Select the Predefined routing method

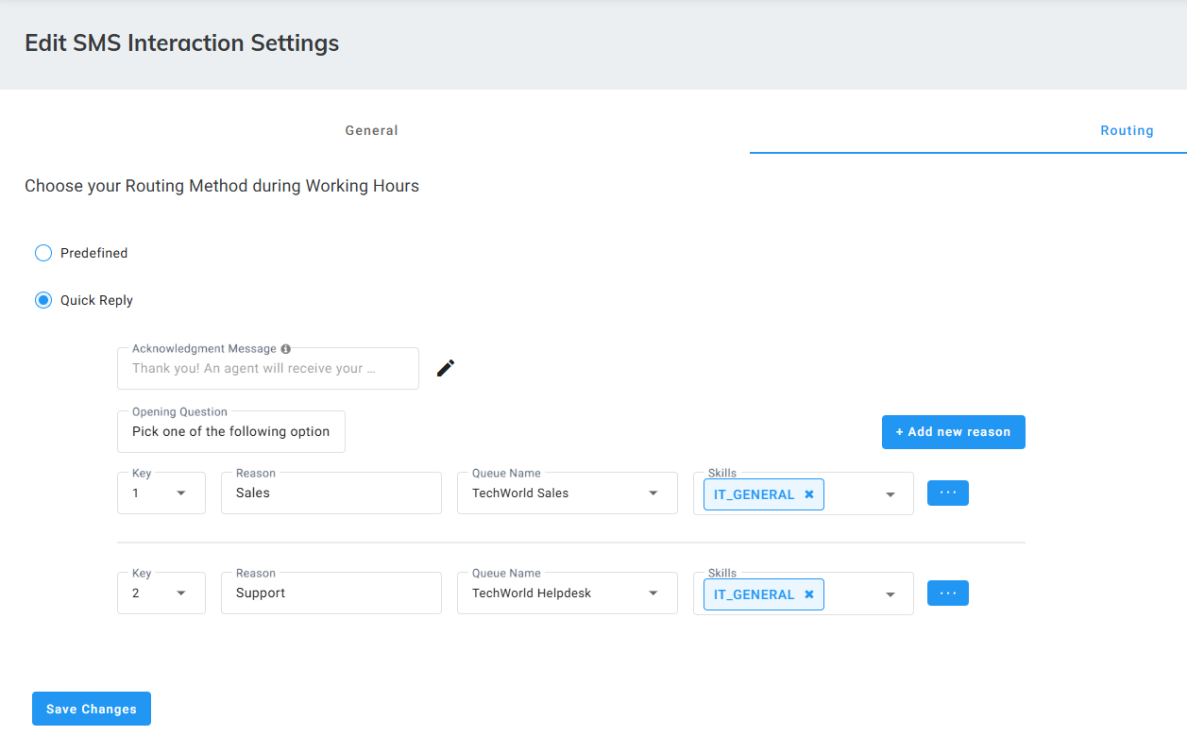coord(43,253)
